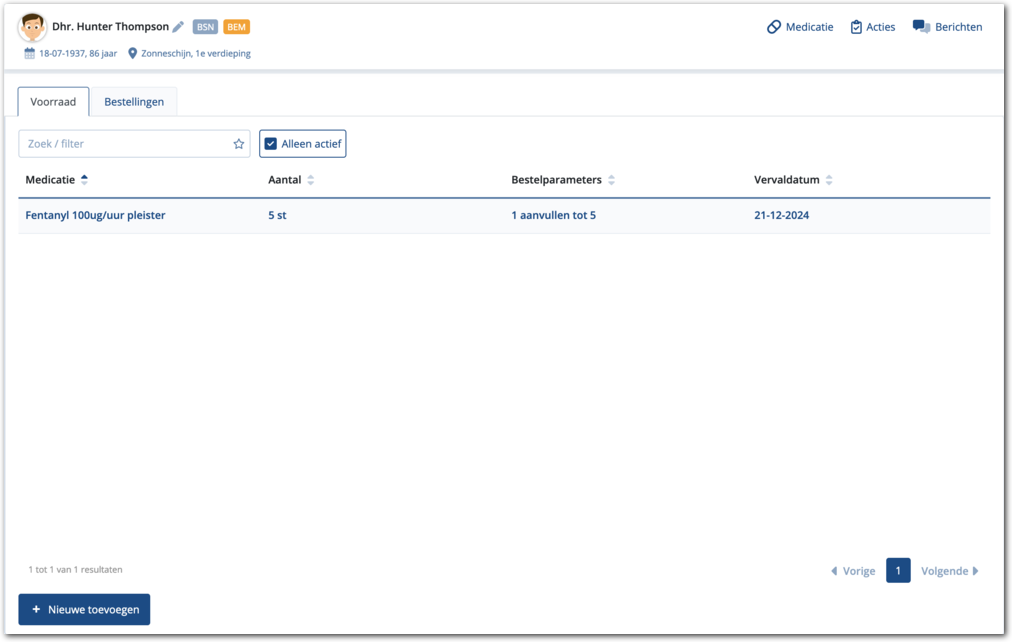Screen dimensions: 1012x642
Task: Select the Voorraad tab
Action: tap(54, 102)
